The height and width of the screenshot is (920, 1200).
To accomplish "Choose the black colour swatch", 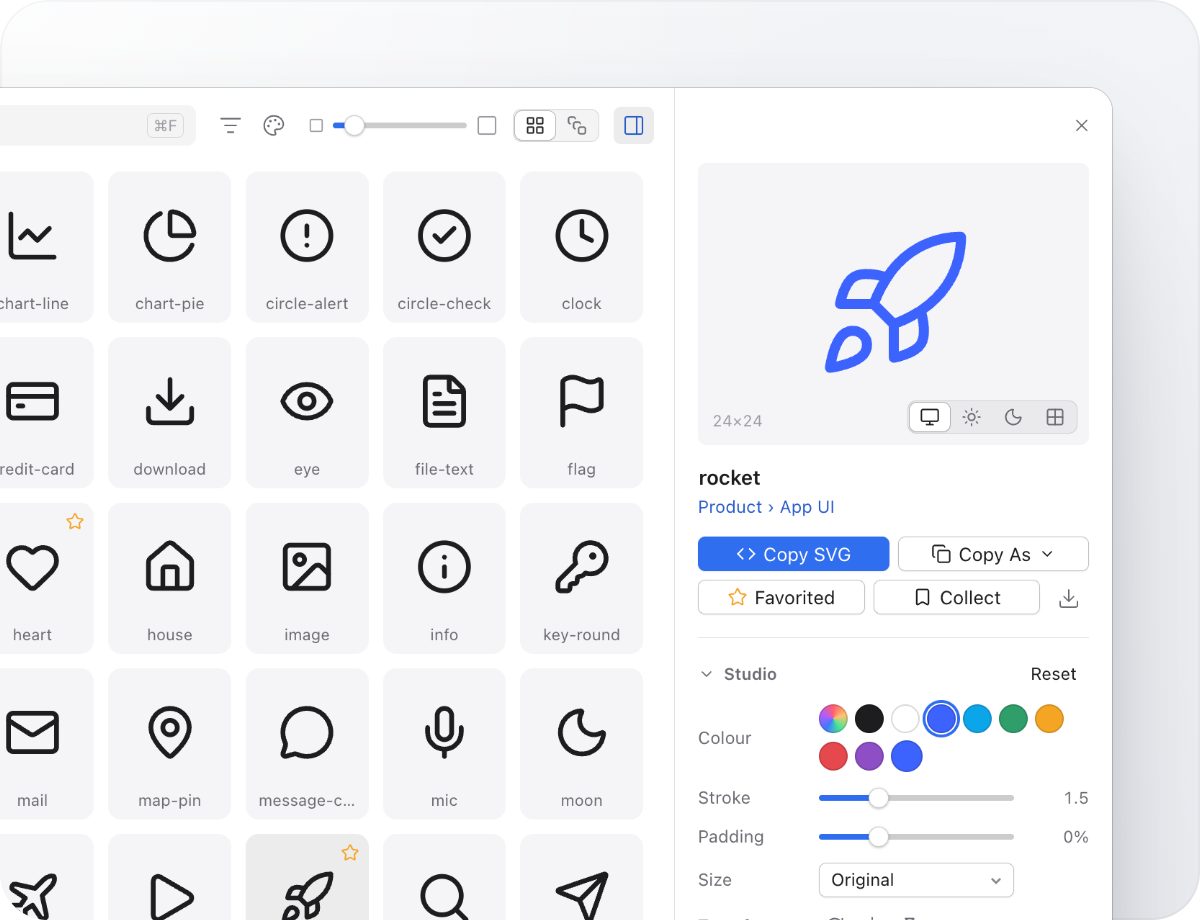I will point(869,718).
